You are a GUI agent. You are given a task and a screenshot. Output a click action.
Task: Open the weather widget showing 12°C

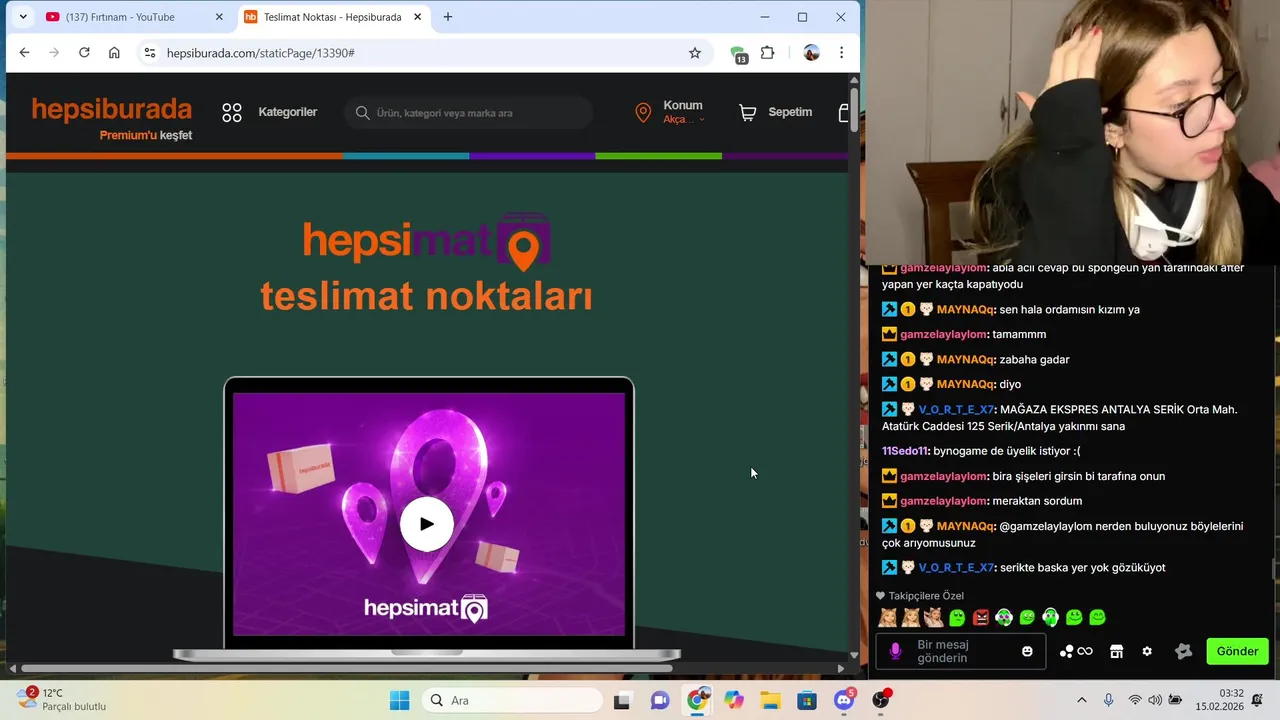62,699
